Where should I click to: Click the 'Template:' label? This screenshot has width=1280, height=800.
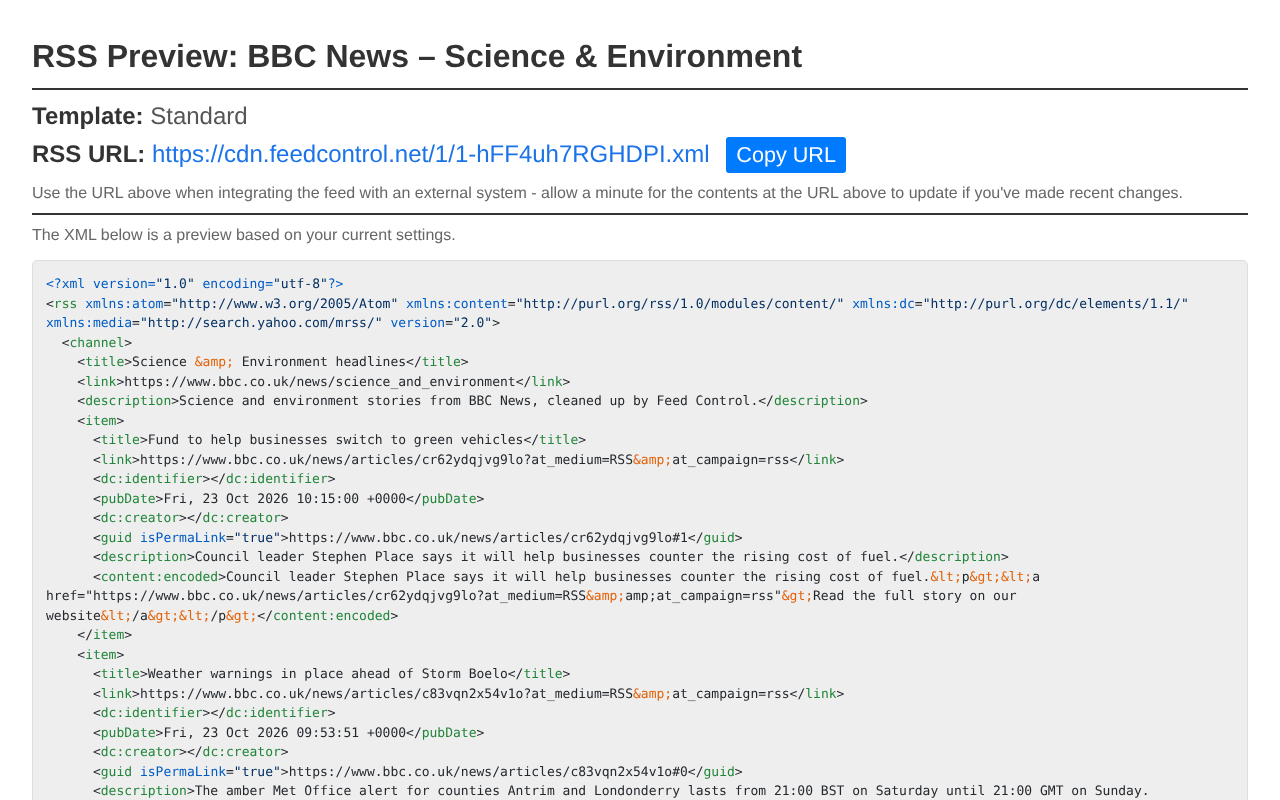pos(87,116)
